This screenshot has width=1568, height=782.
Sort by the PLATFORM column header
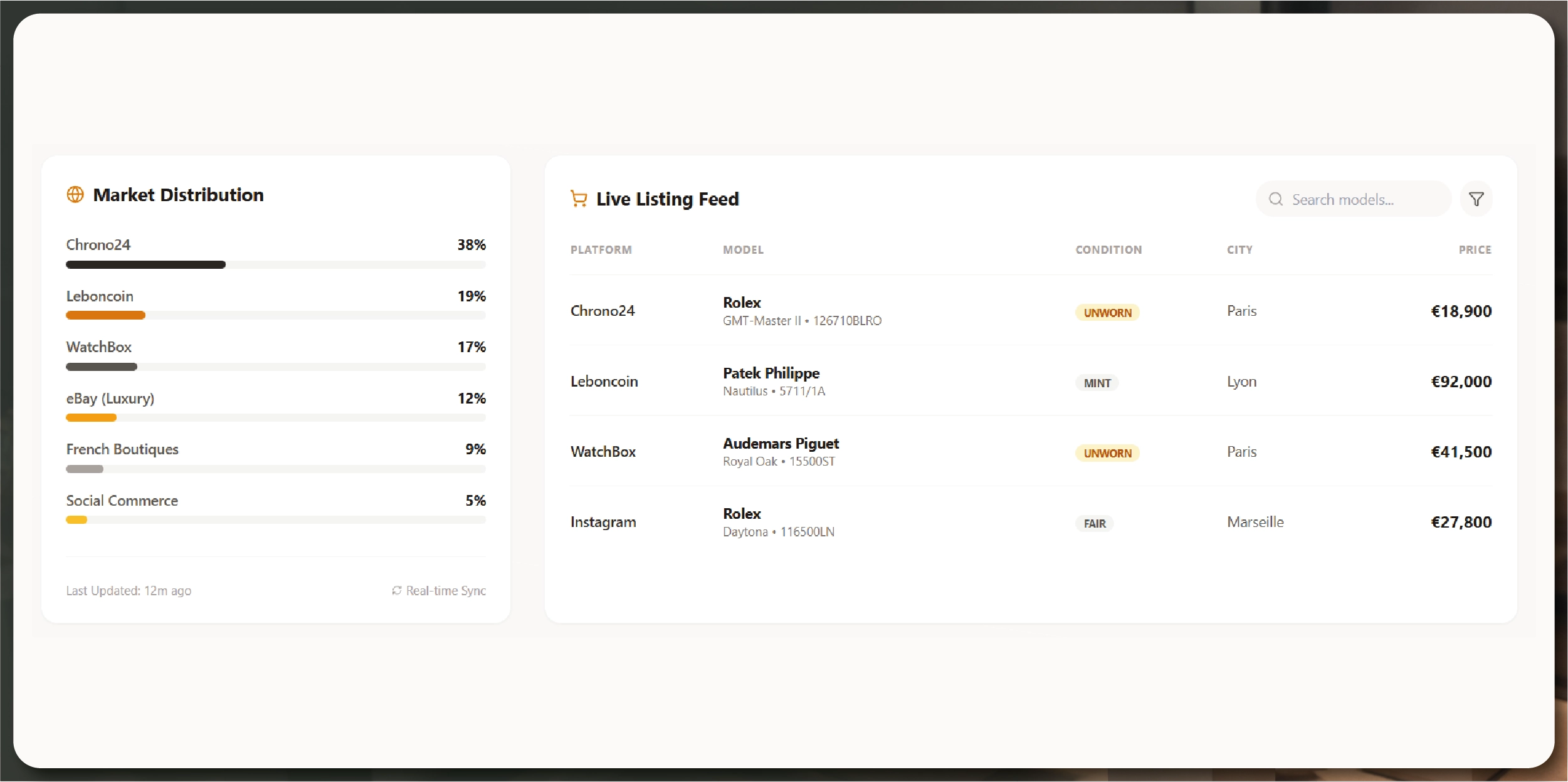[601, 250]
